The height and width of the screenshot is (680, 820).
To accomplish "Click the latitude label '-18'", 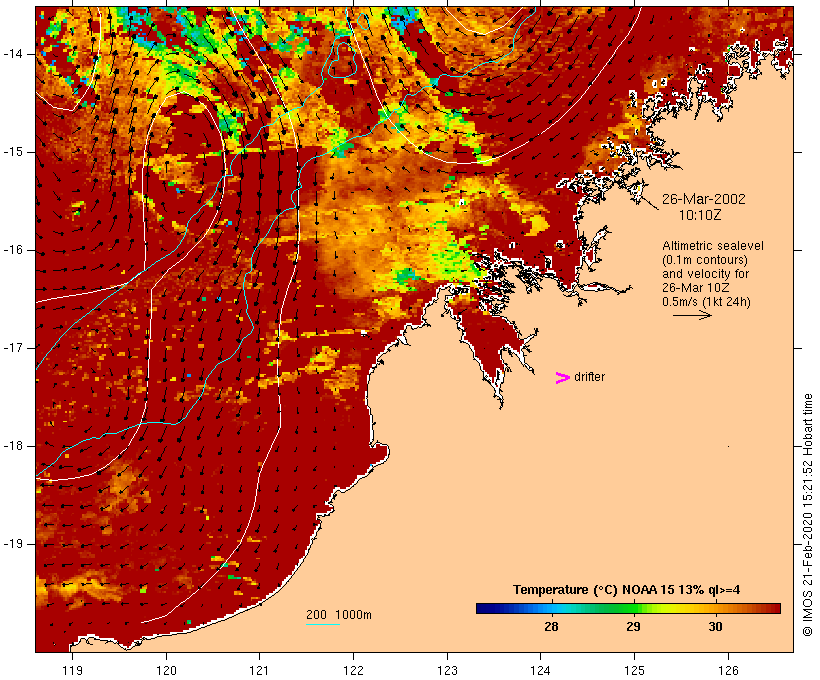I will click(13, 446).
